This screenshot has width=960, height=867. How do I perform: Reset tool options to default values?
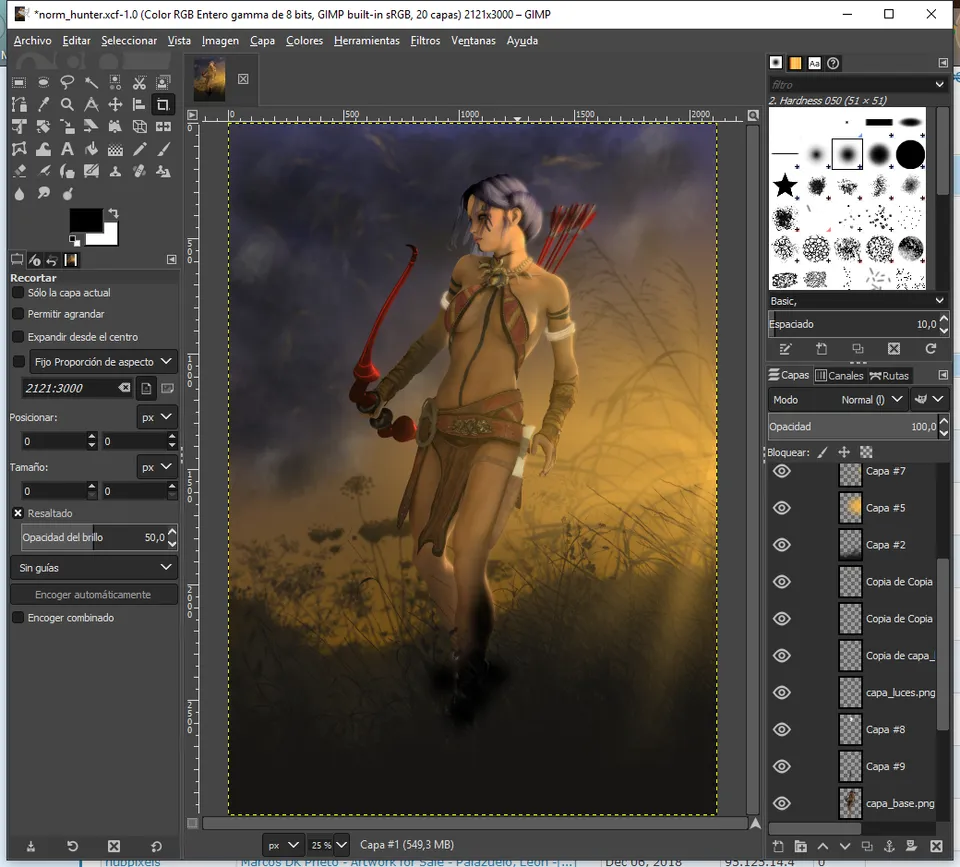[156, 846]
